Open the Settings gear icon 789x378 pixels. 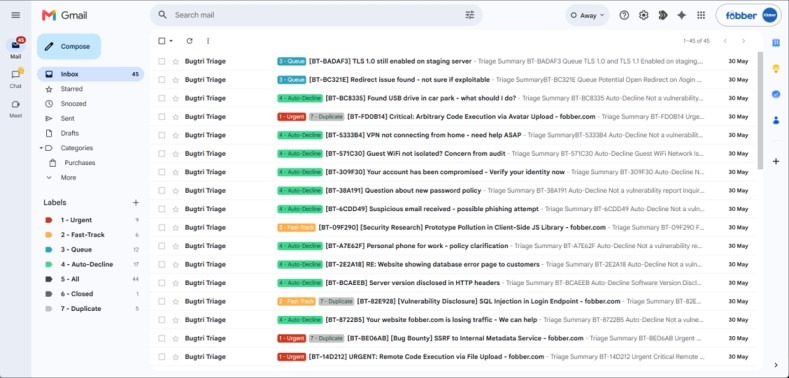pos(644,15)
